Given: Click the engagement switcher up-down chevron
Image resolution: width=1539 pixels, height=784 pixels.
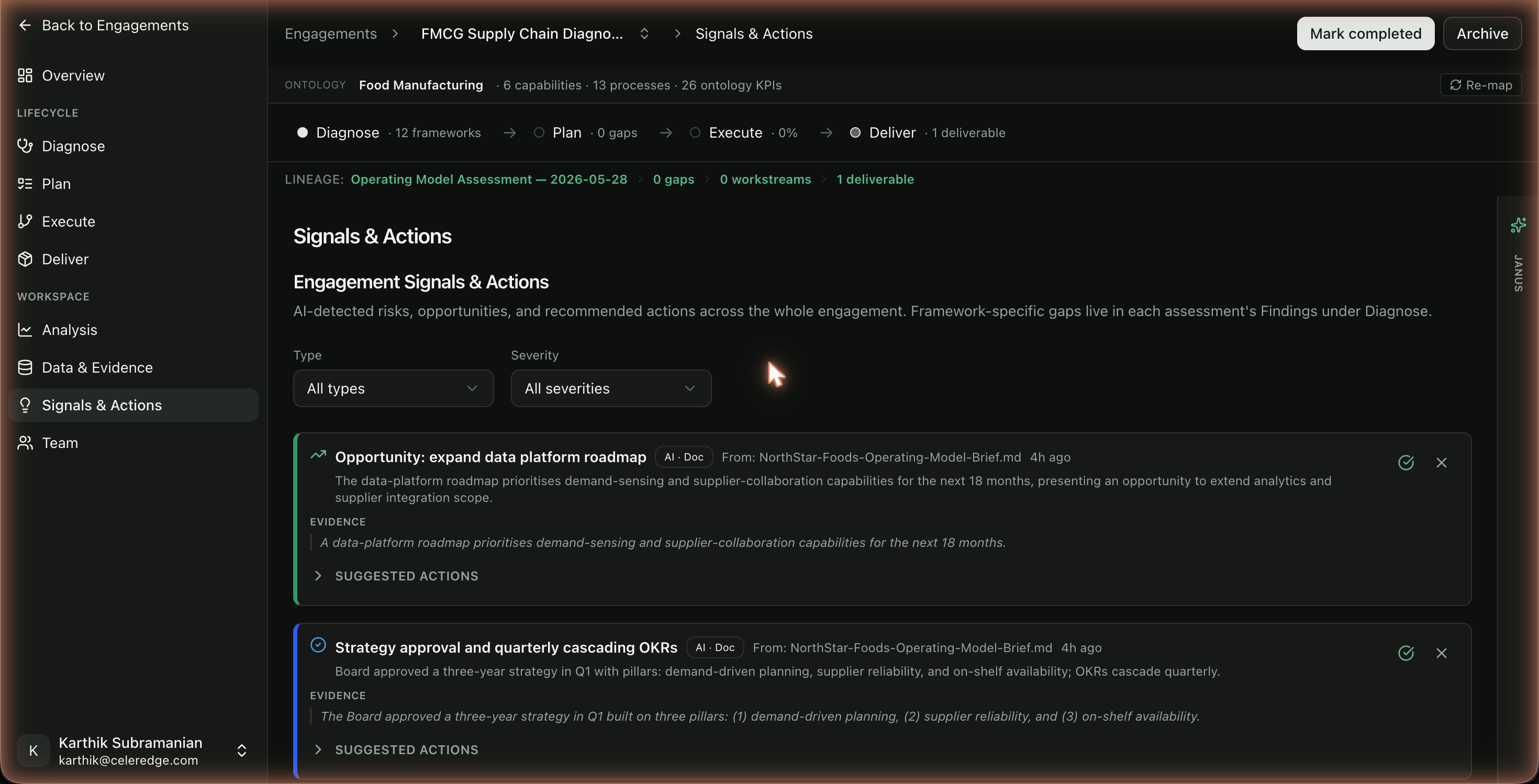Looking at the screenshot, I should tap(644, 34).
